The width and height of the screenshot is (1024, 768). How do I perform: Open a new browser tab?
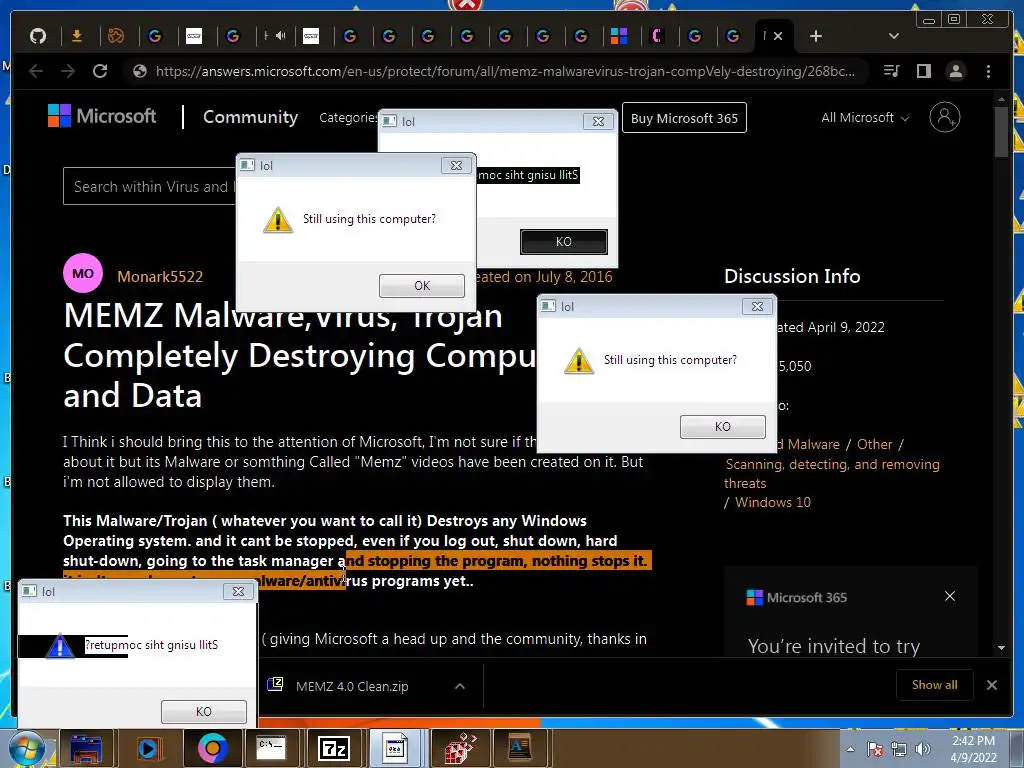tap(816, 36)
